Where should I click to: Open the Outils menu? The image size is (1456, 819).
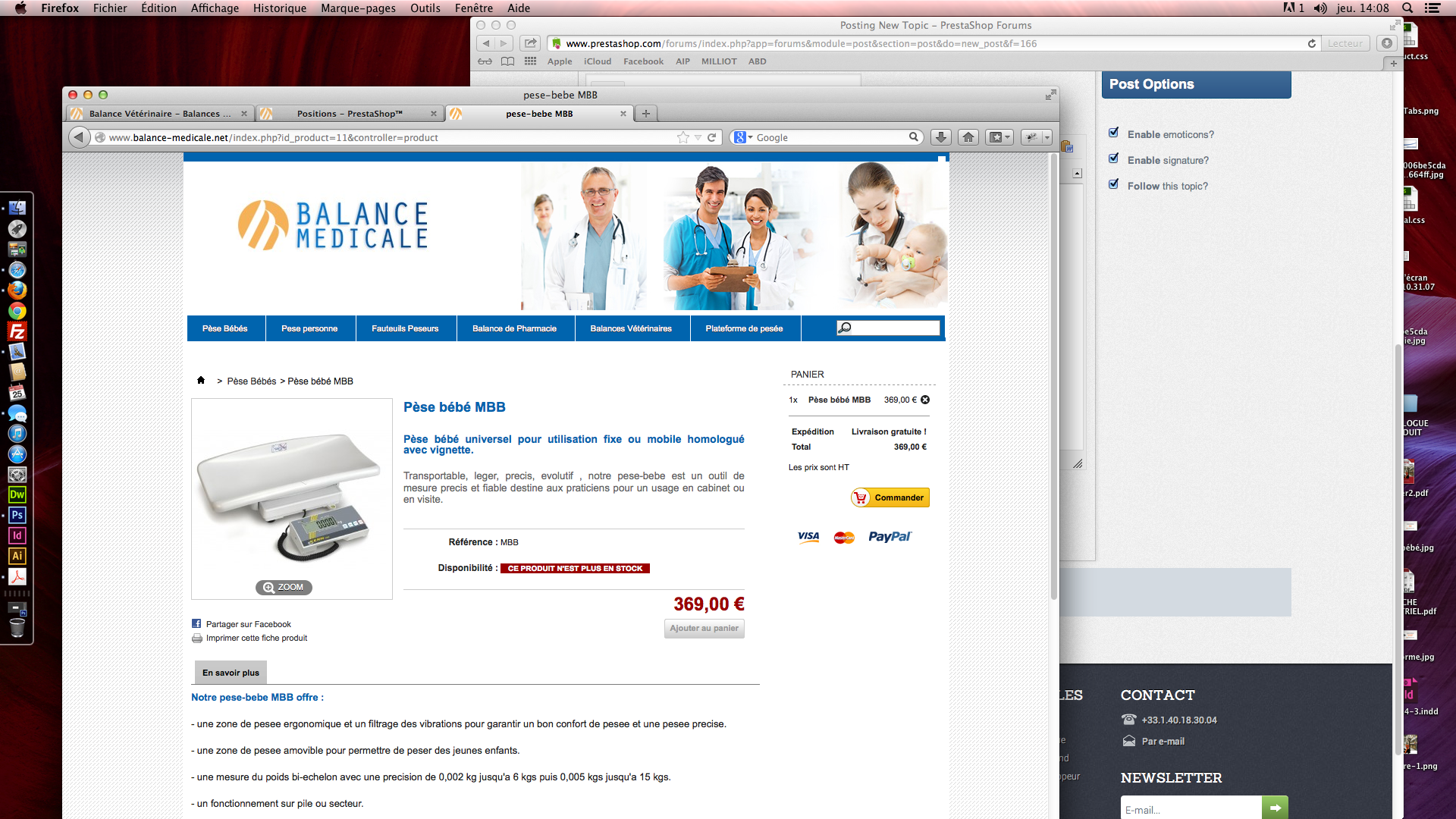(425, 8)
